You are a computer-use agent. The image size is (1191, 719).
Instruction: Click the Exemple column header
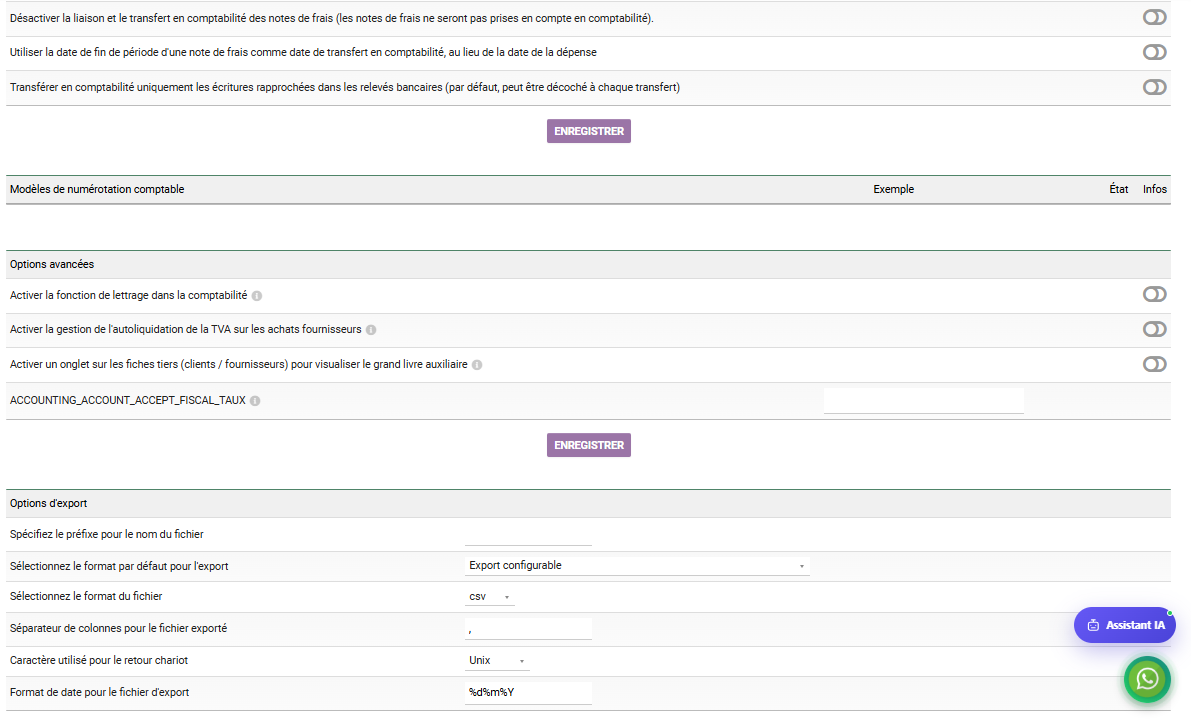click(893, 189)
